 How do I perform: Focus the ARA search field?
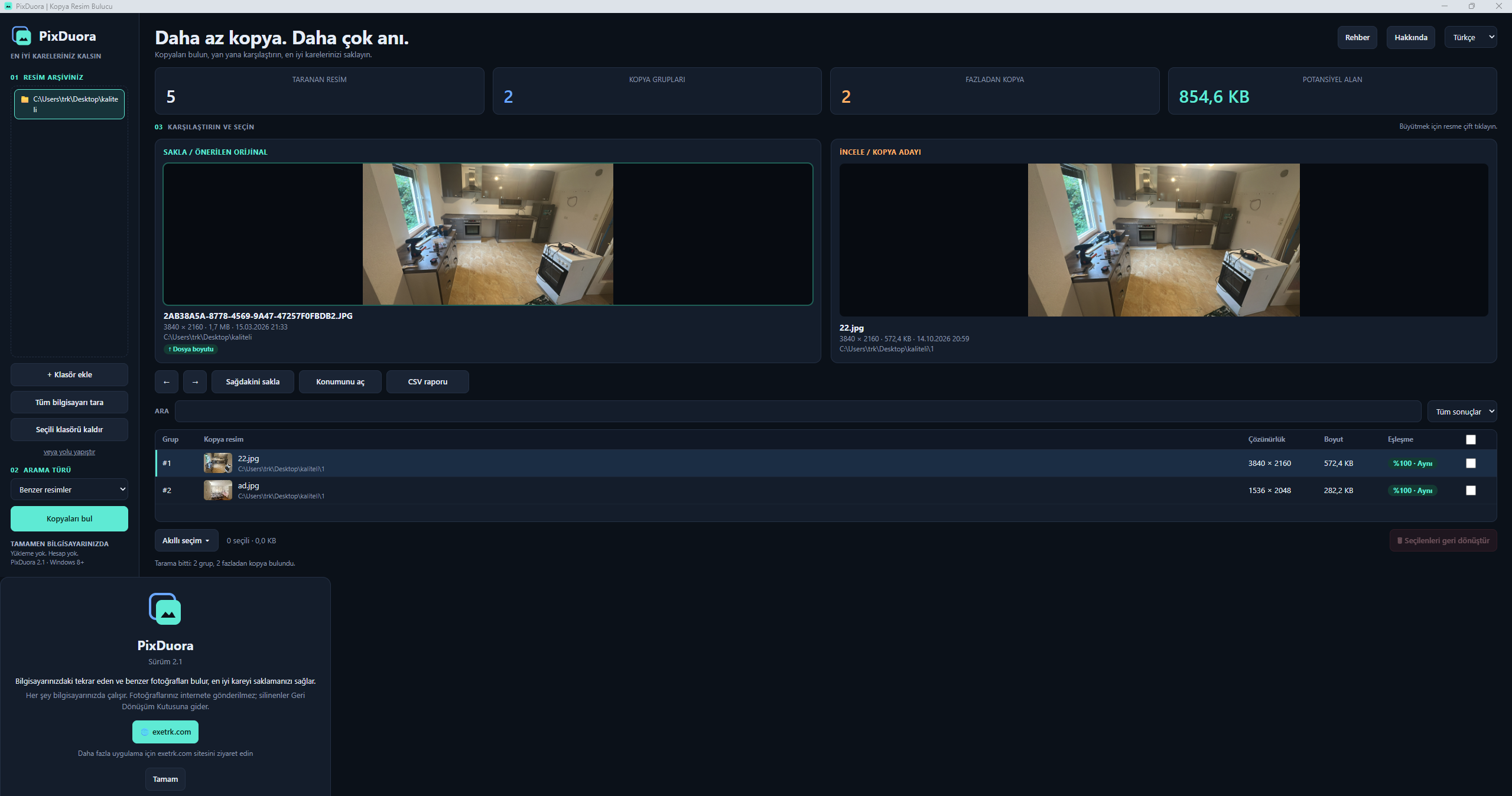(798, 412)
